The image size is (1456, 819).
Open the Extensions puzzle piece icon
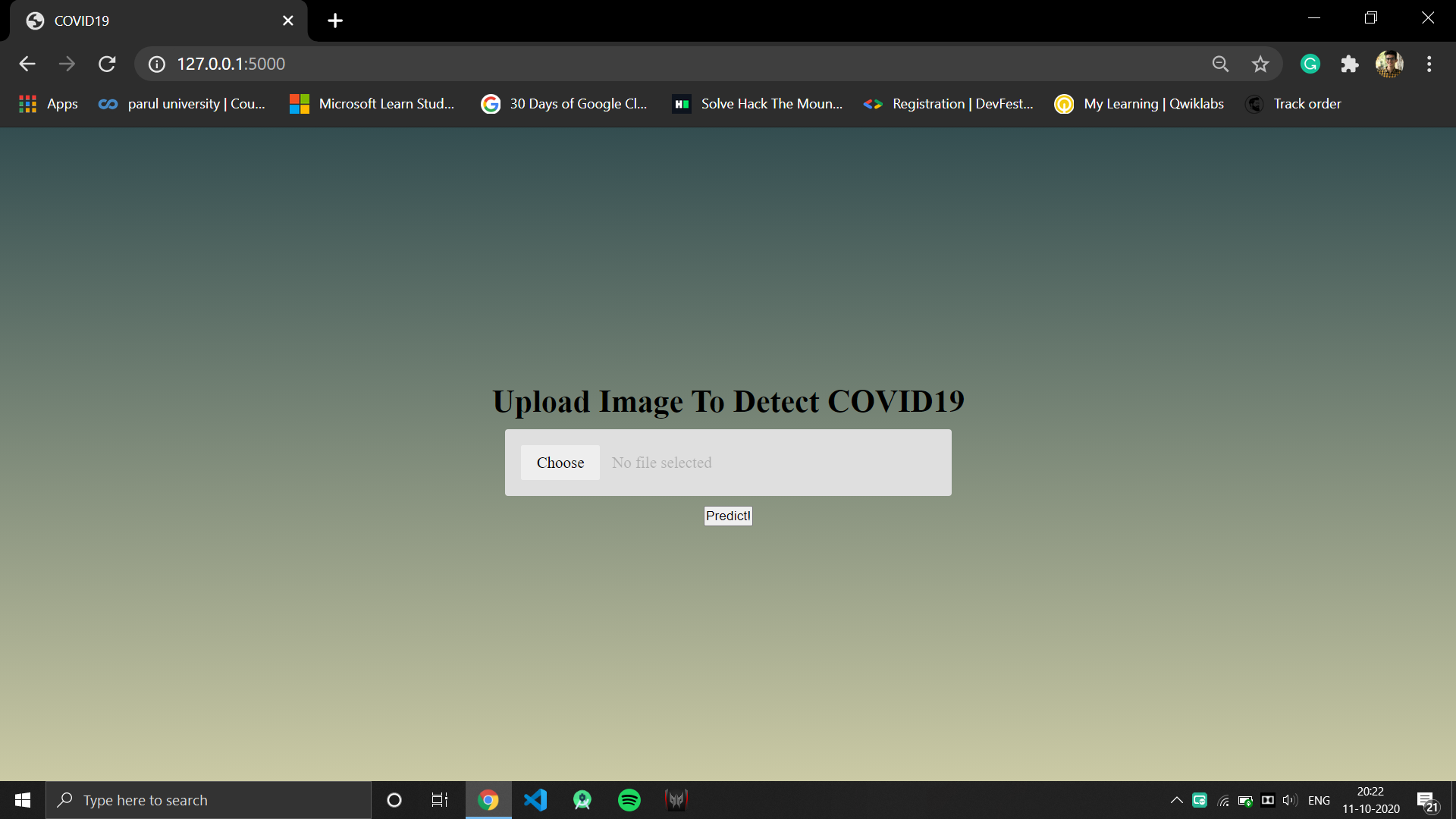coord(1349,64)
